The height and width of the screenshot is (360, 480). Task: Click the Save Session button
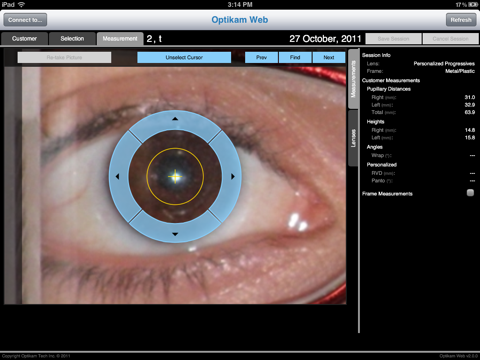(x=393, y=39)
